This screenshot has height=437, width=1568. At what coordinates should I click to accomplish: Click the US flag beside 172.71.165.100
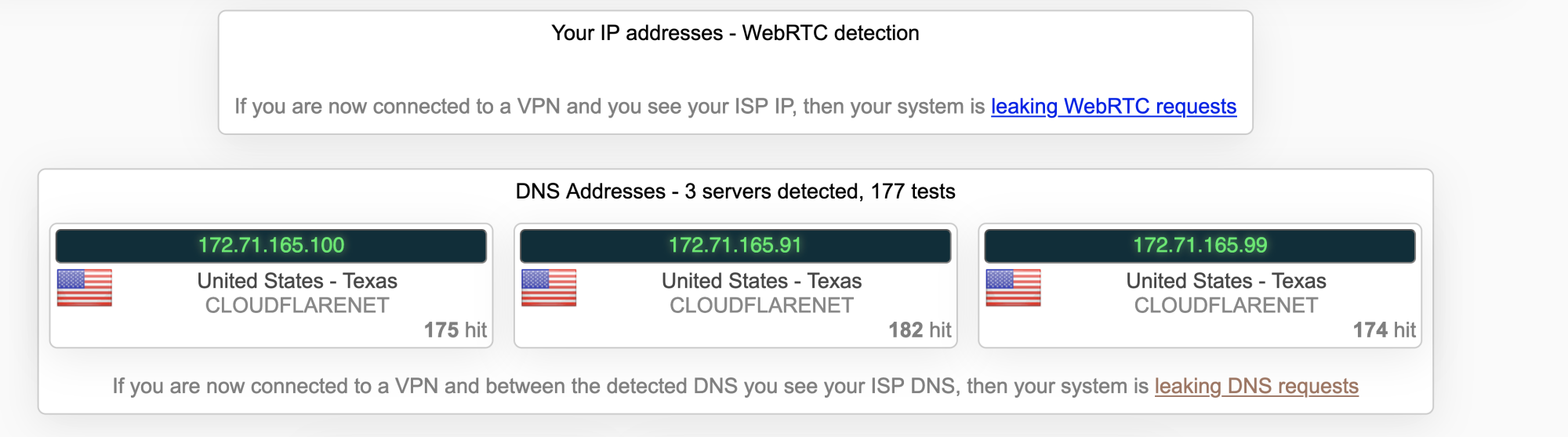pyautogui.click(x=85, y=287)
